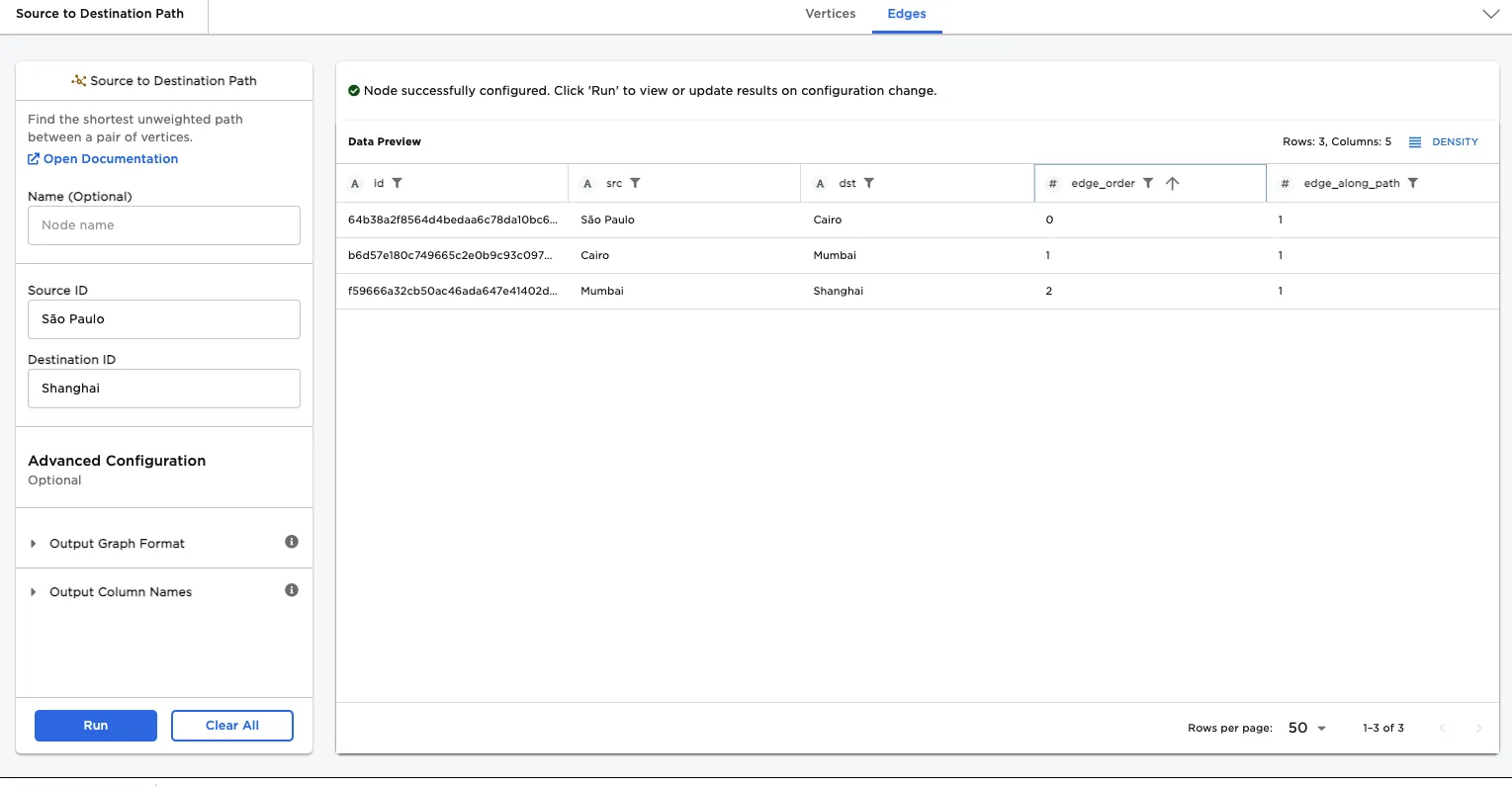The image size is (1512, 787).
Task: Open the filter on the src column
Action: click(x=636, y=183)
